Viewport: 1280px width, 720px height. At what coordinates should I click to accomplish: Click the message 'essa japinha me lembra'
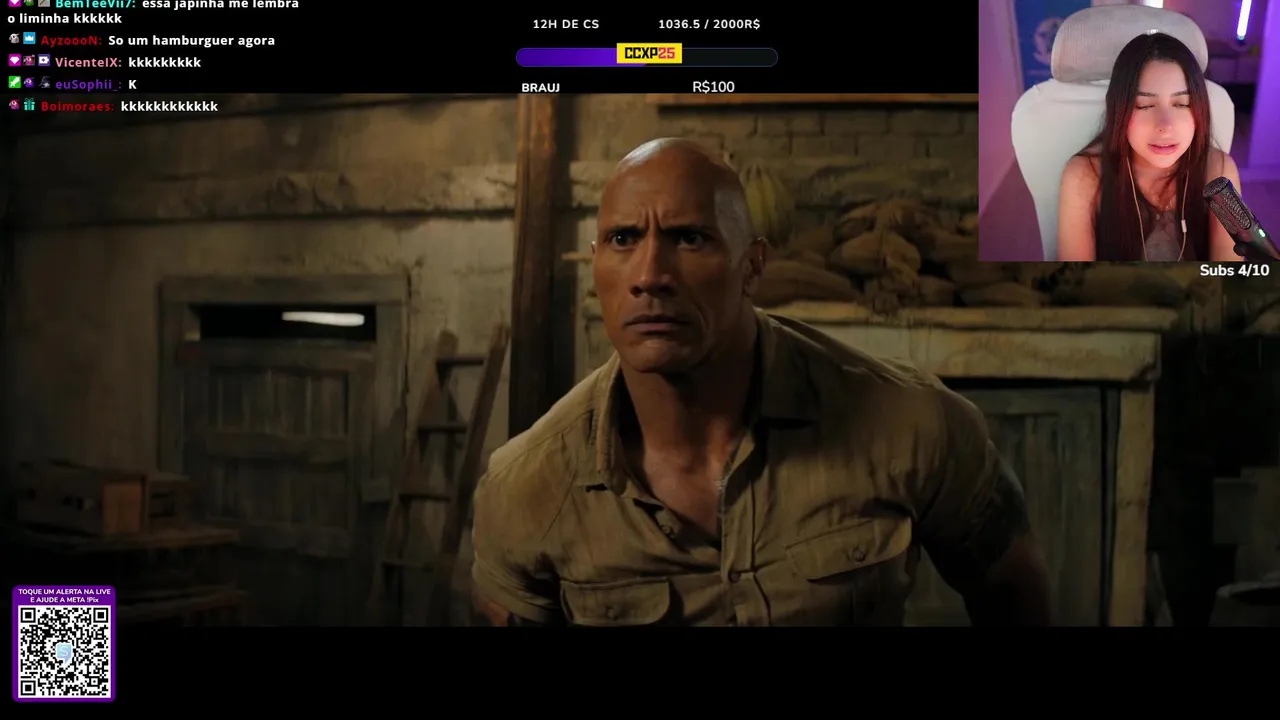(220, 4)
